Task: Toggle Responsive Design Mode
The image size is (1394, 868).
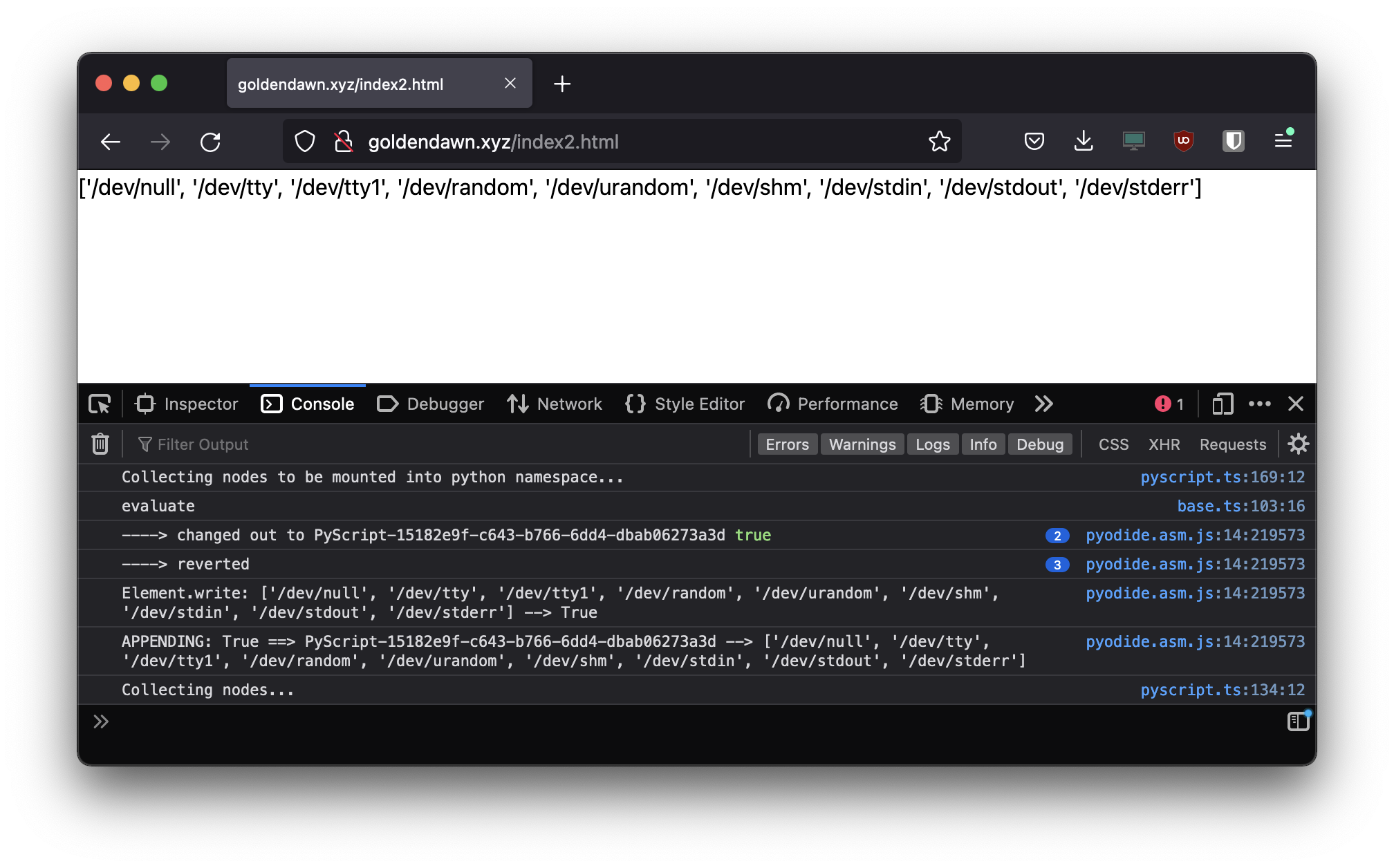Action: coord(1222,404)
